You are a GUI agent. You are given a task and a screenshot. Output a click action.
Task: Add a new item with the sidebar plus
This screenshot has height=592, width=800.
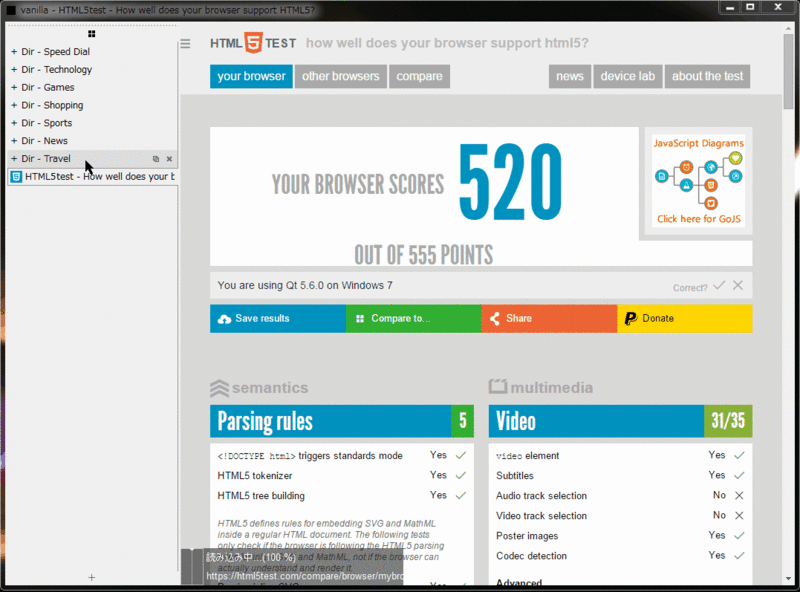tap(91, 577)
